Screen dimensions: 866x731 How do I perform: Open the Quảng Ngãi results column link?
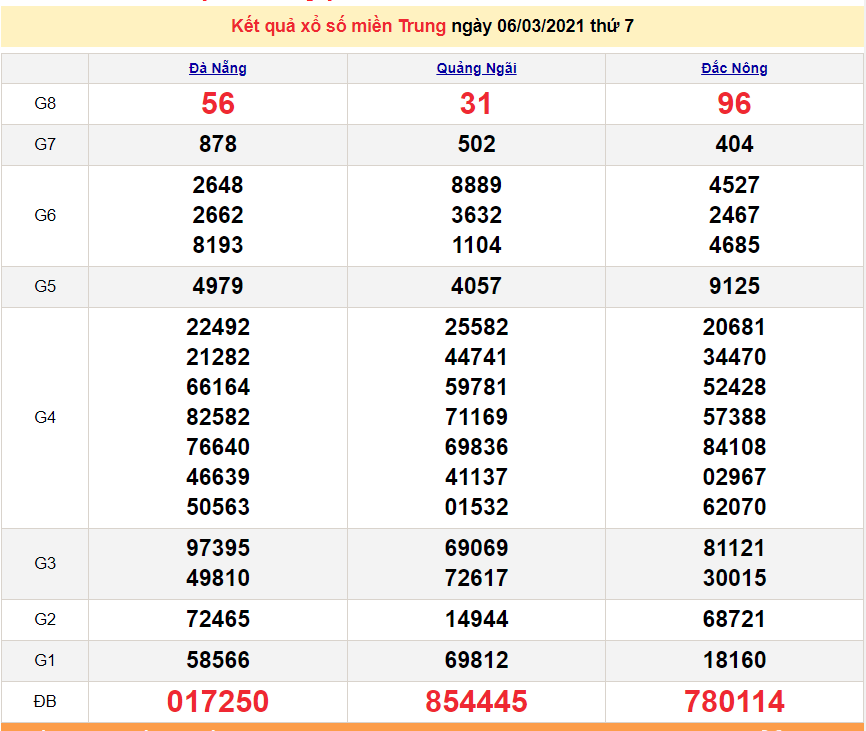(x=477, y=68)
